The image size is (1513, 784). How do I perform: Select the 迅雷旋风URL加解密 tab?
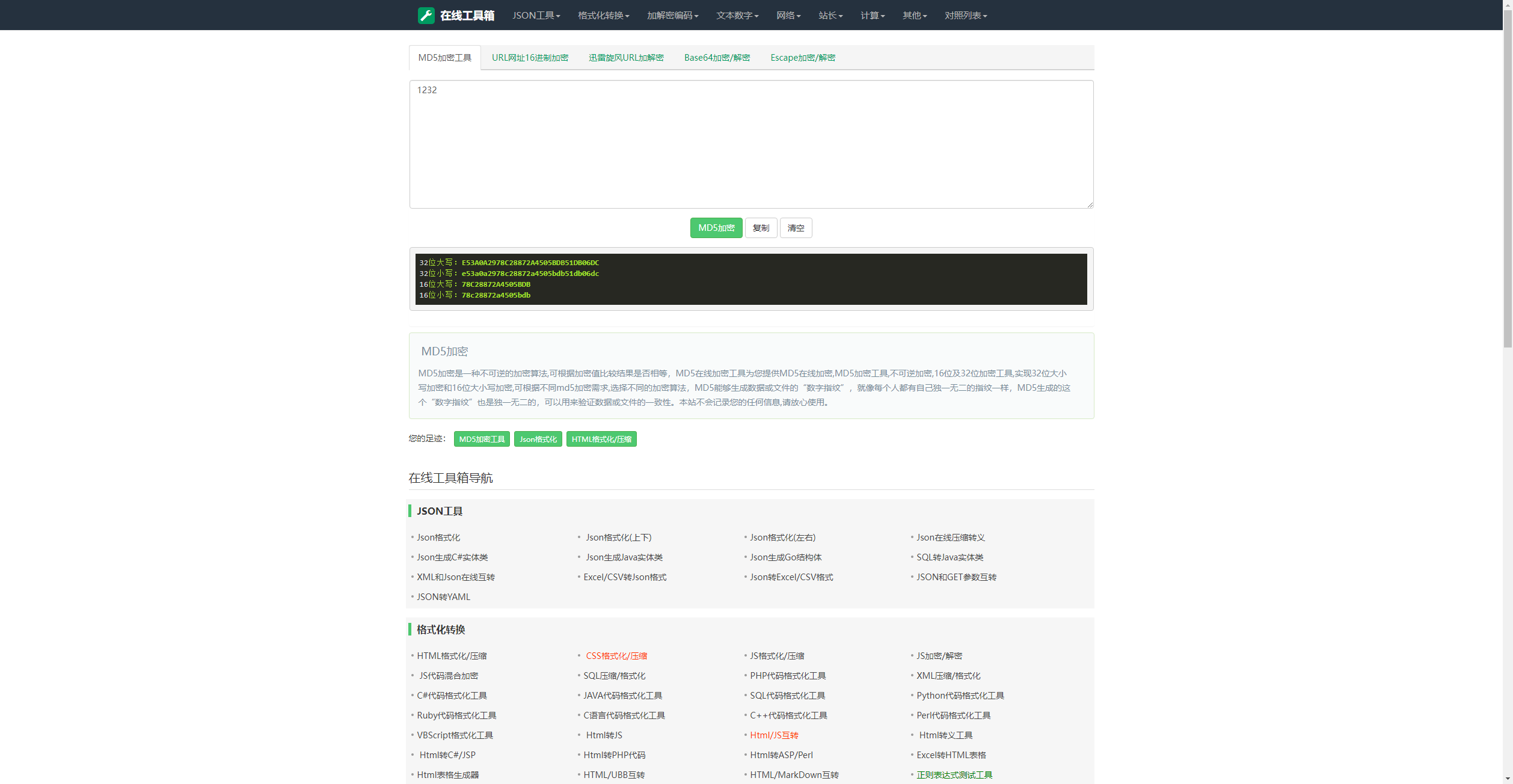[626, 58]
